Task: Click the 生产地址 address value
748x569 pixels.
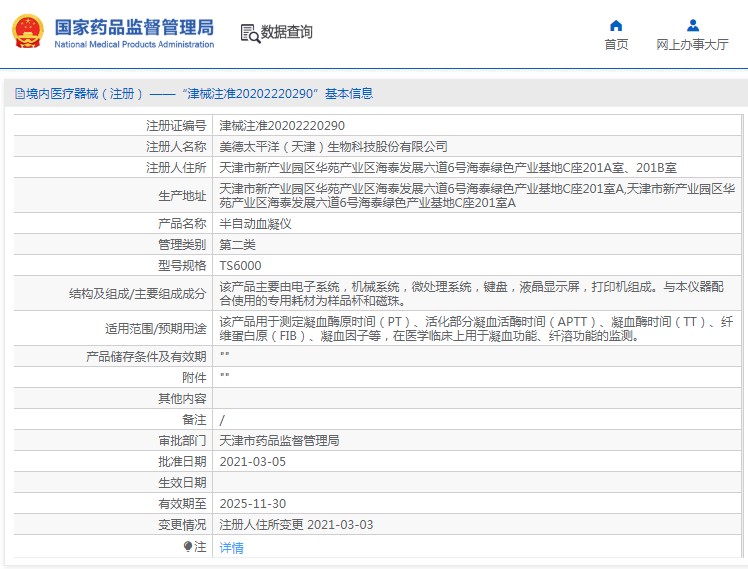Action: tap(477, 196)
